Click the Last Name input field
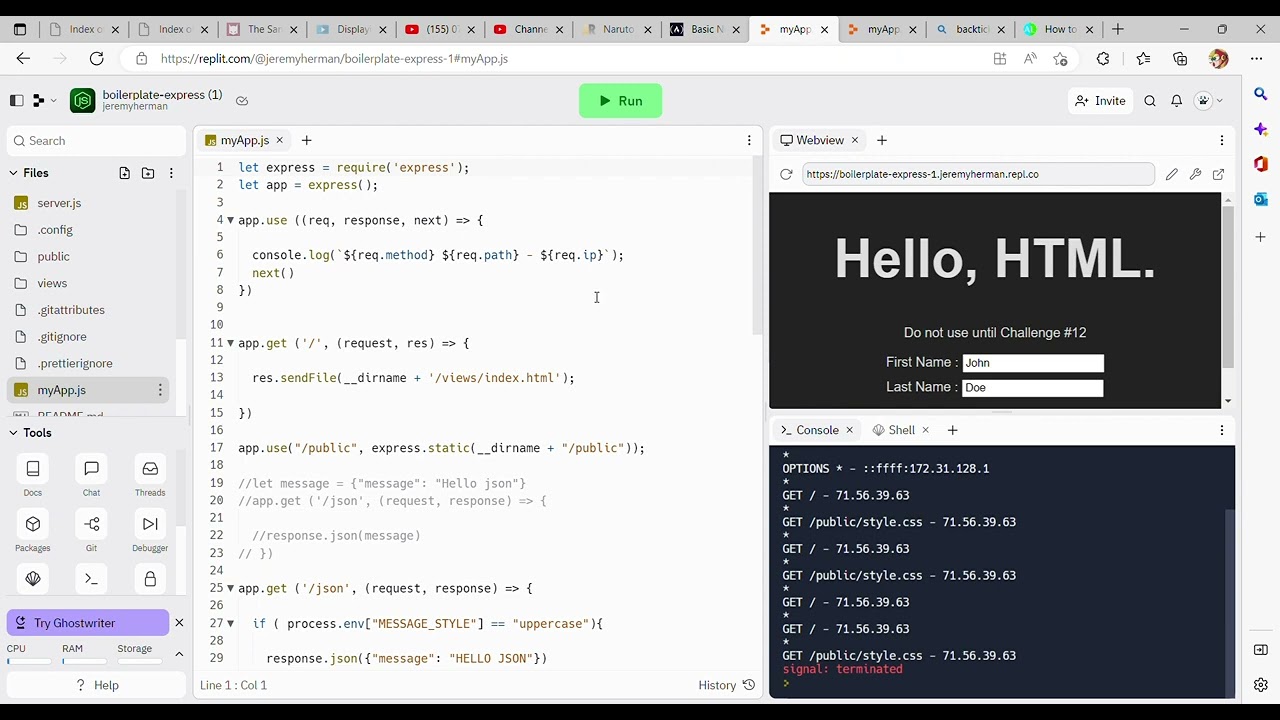Viewport: 1280px width, 720px height. tap(1033, 388)
